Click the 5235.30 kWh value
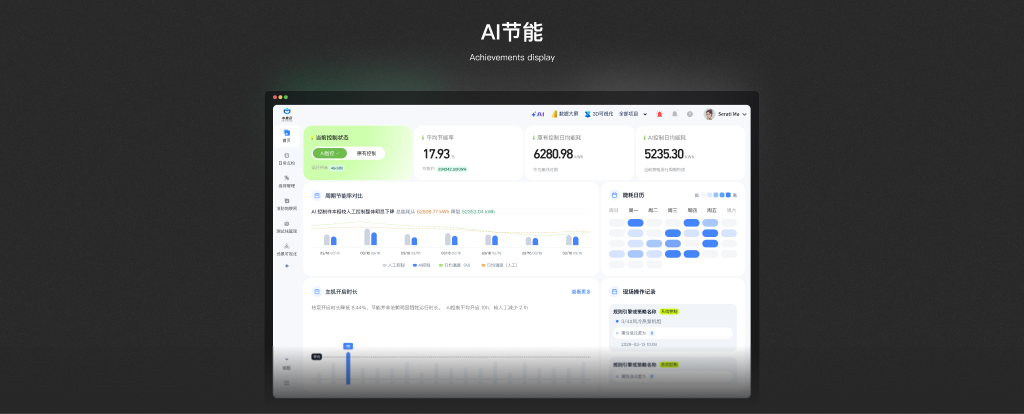1024x414 pixels. 664,154
